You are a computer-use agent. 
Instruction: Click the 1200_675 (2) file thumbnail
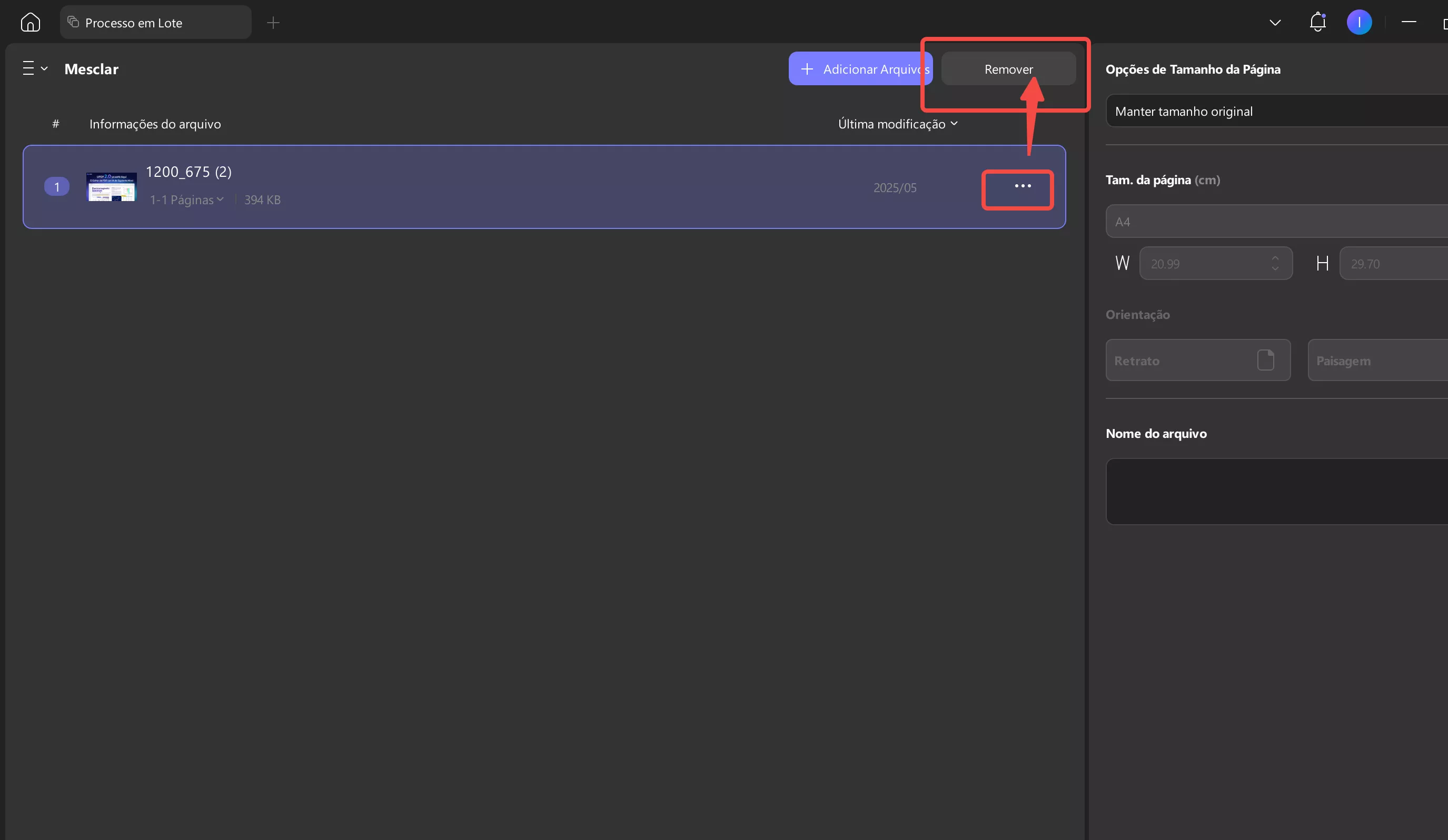click(x=112, y=187)
